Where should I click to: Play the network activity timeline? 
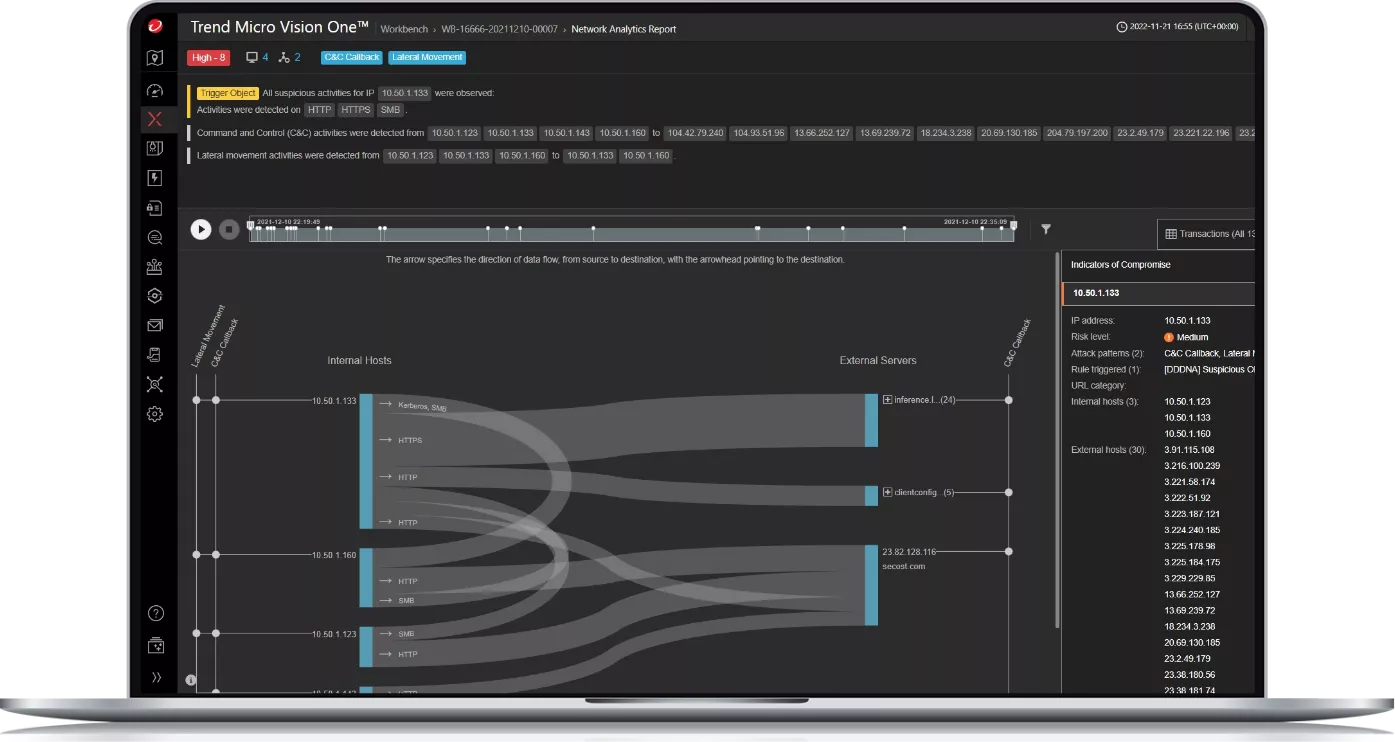click(201, 229)
